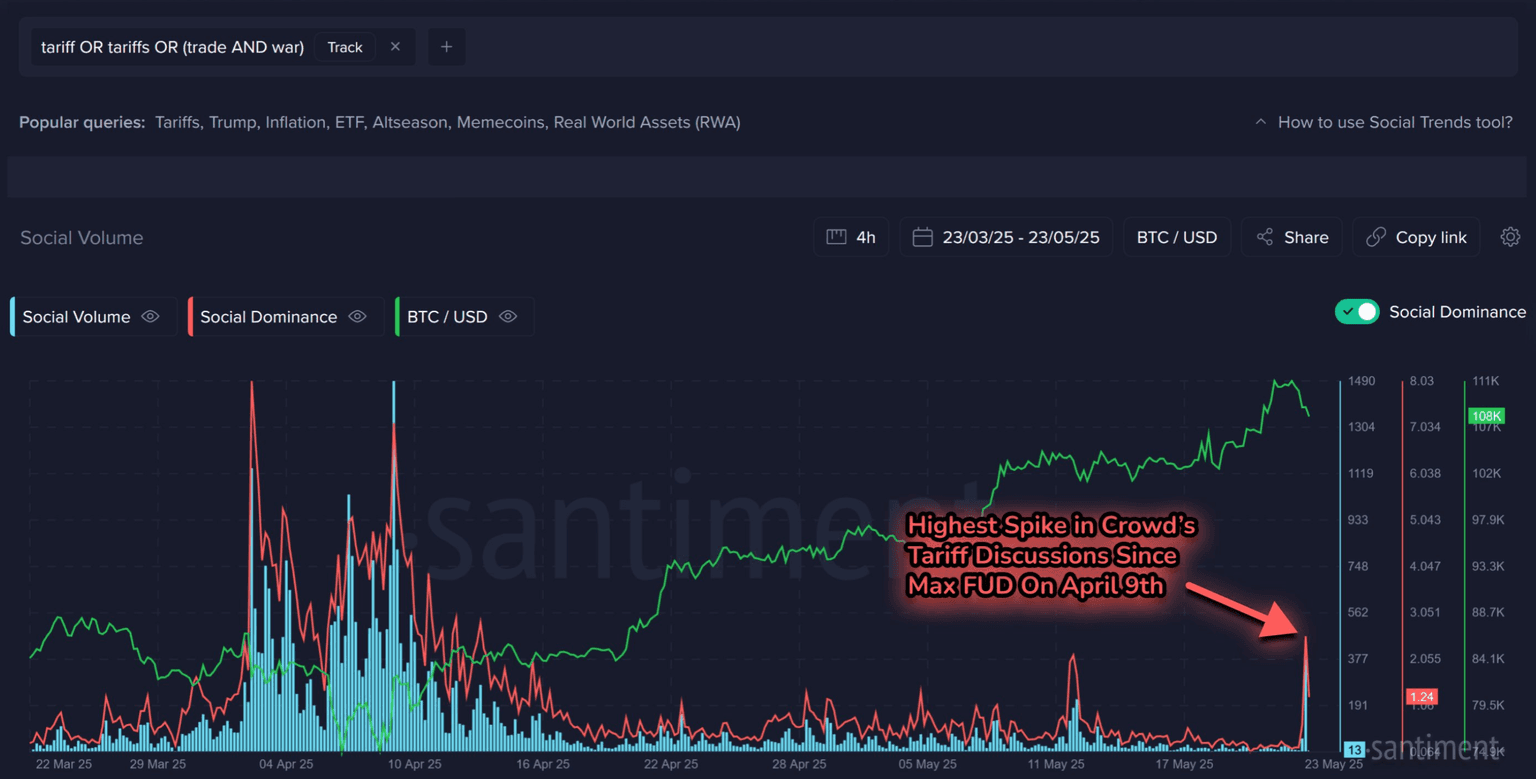The image size is (1536, 779).
Task: Click the Copy link chain icon
Action: point(1376,237)
